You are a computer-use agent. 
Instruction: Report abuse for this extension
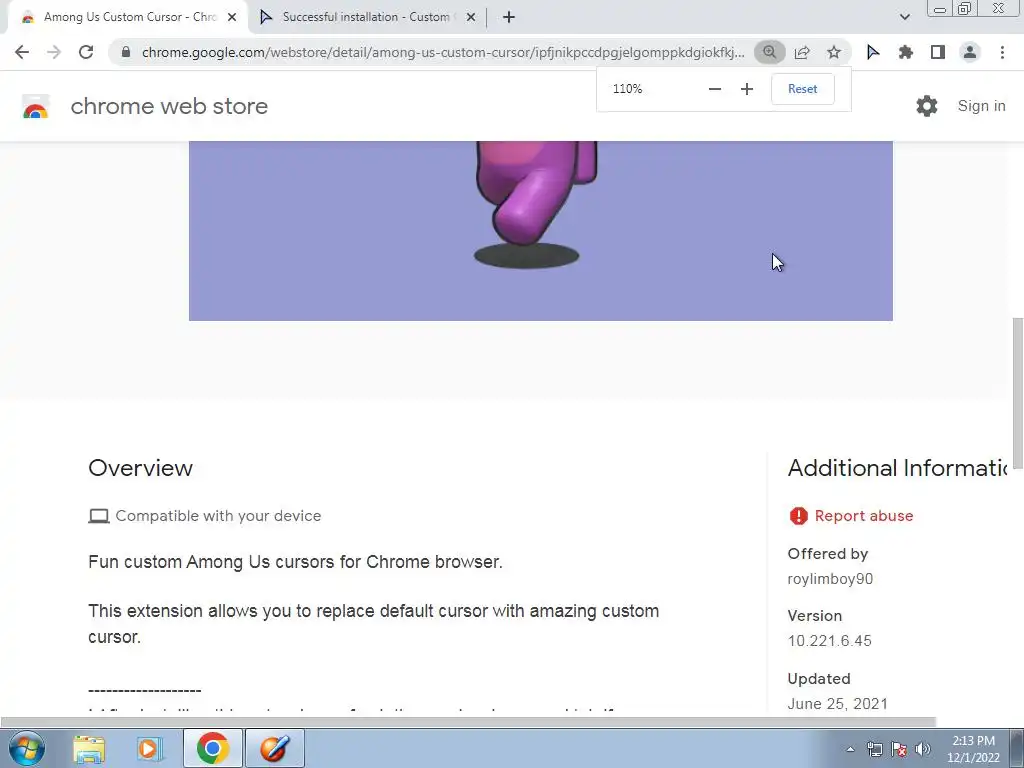tap(863, 516)
